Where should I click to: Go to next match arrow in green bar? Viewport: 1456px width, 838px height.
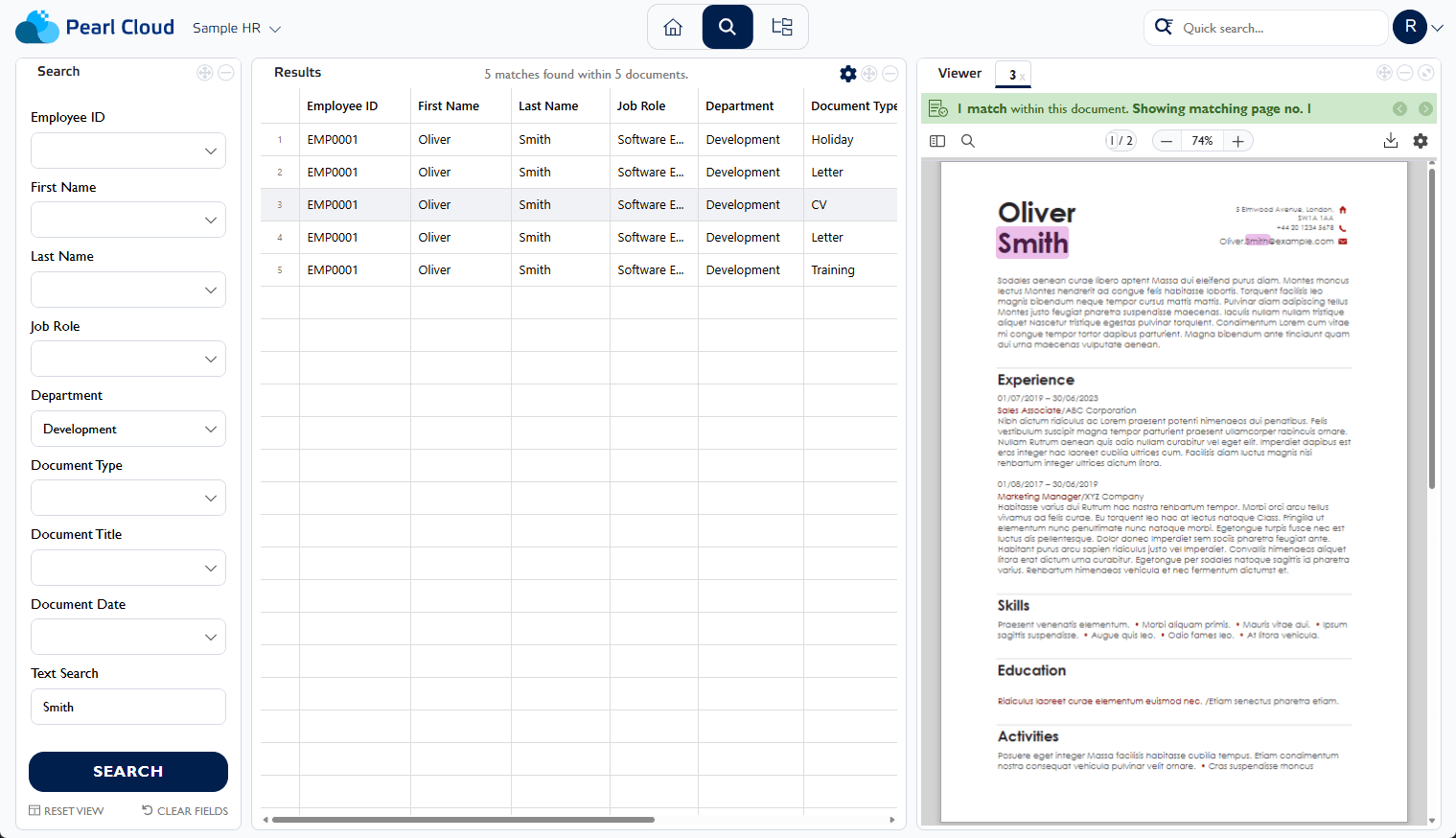(x=1425, y=109)
